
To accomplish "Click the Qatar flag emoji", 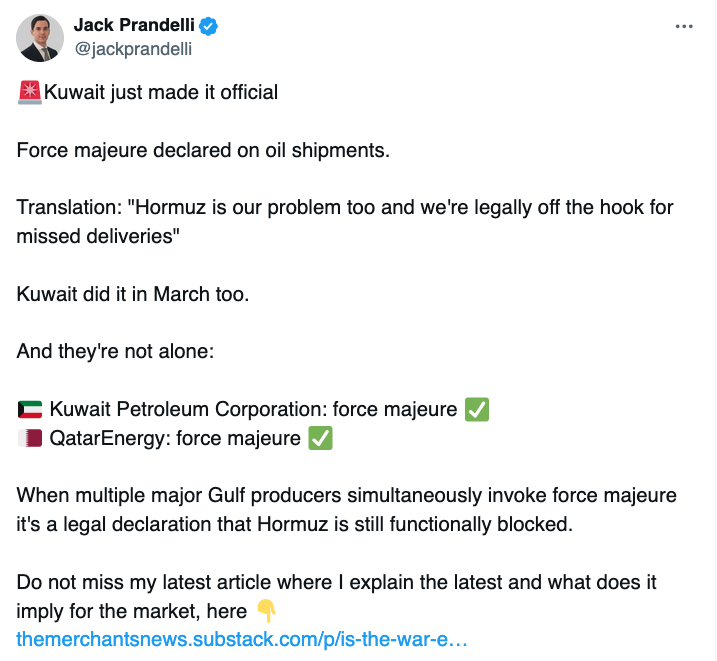I will [30, 438].
